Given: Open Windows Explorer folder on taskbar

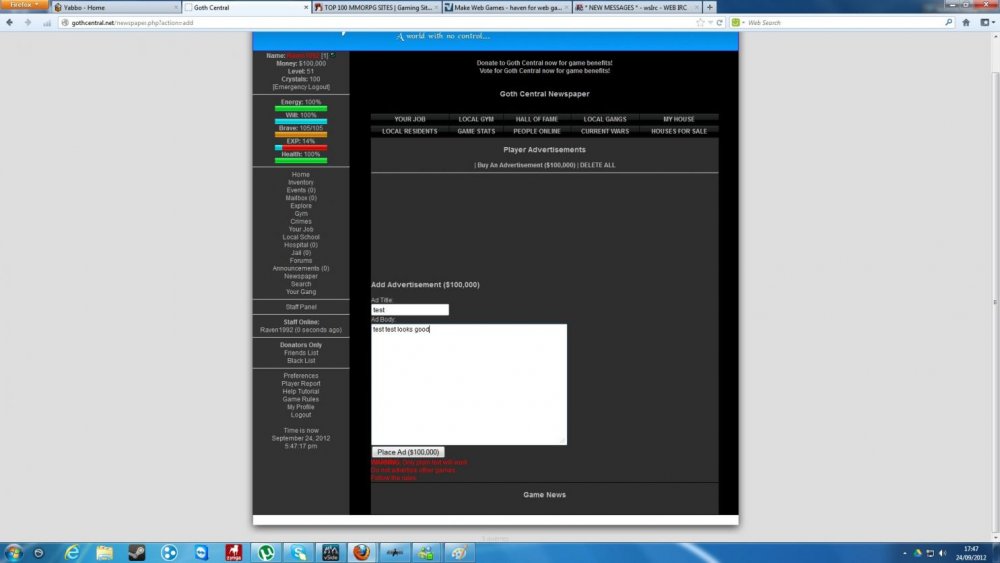Looking at the screenshot, I should pos(104,552).
